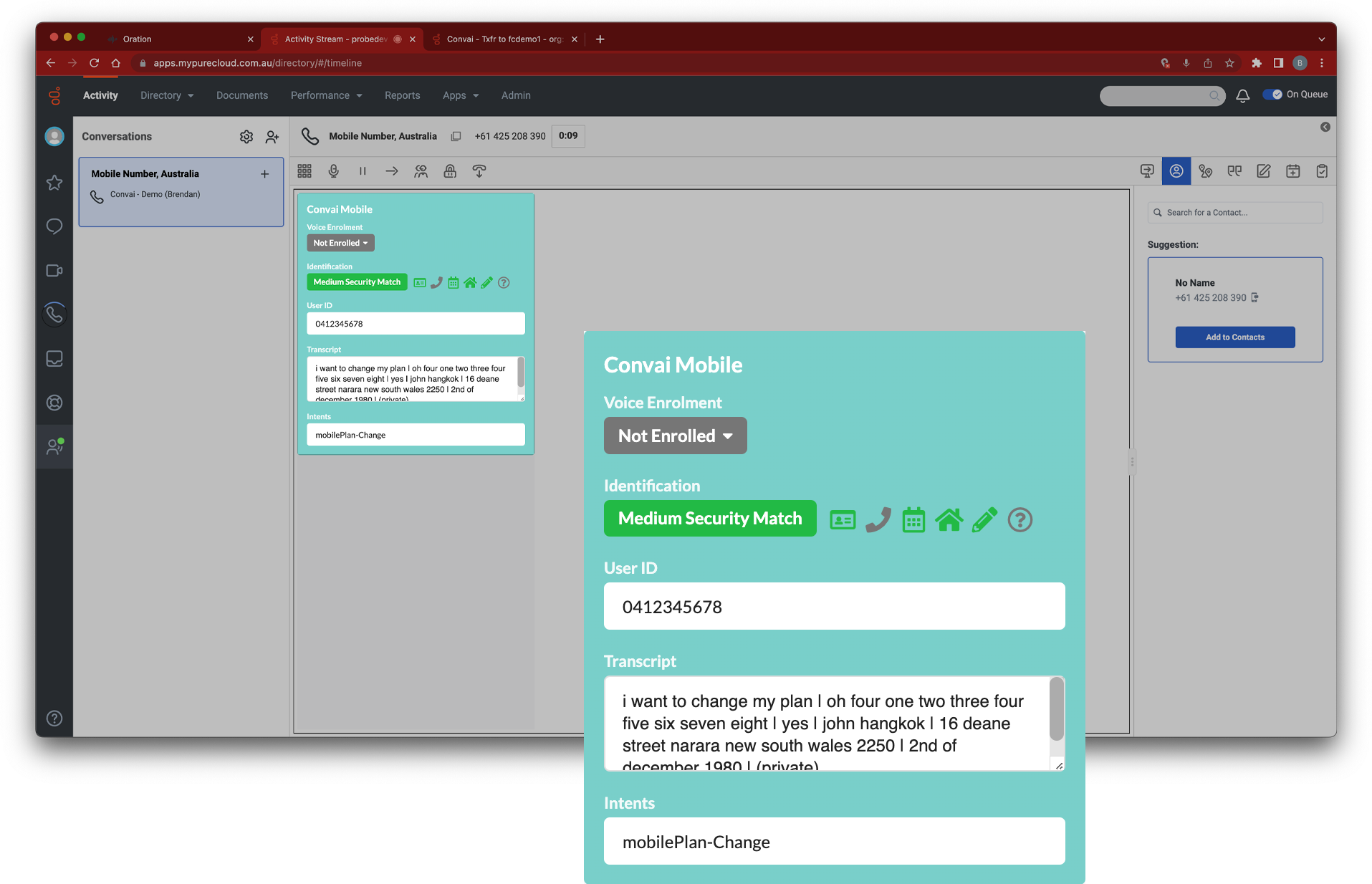1372x884 pixels.
Task: Toggle the On Queue switch
Action: (x=1272, y=95)
